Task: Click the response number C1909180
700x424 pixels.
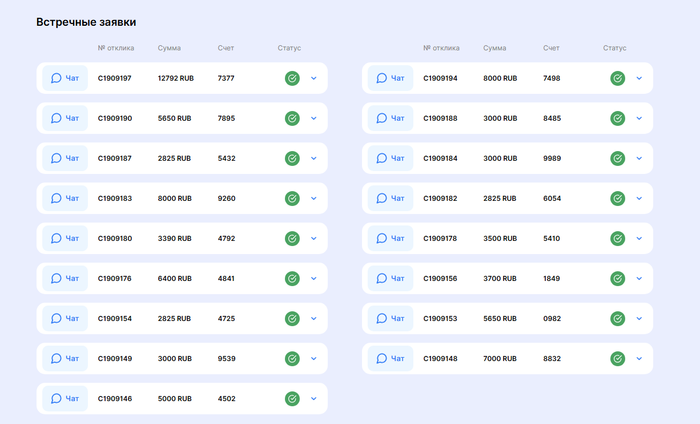Action: (x=115, y=238)
